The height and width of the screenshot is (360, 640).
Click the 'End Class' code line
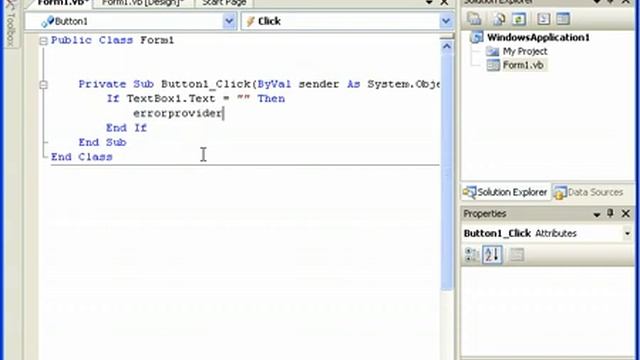(x=82, y=157)
